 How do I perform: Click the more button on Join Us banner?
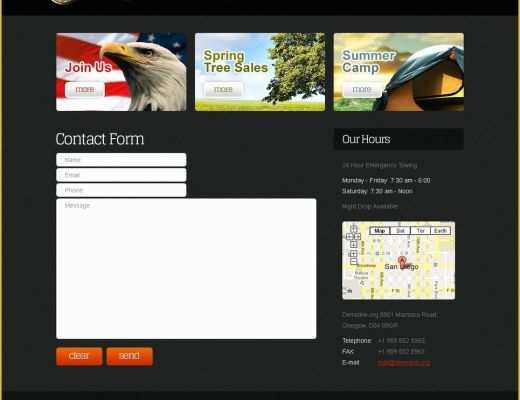tap(85, 89)
